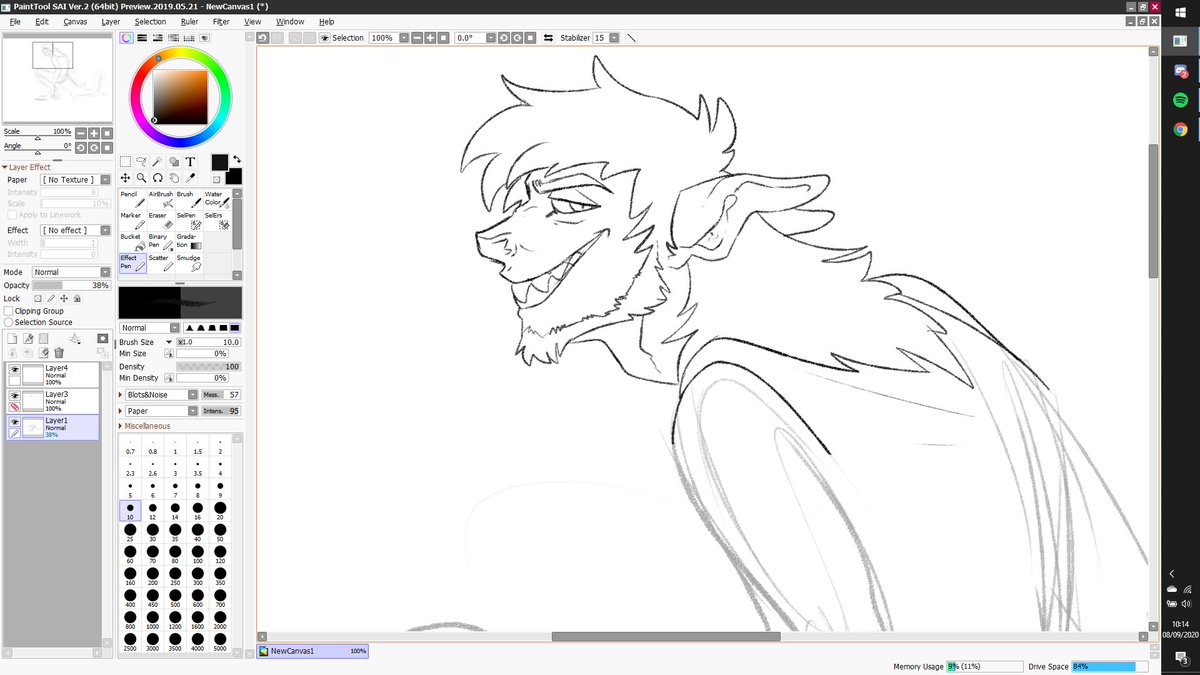
Task: Select the SelPen tool
Action: [188, 220]
